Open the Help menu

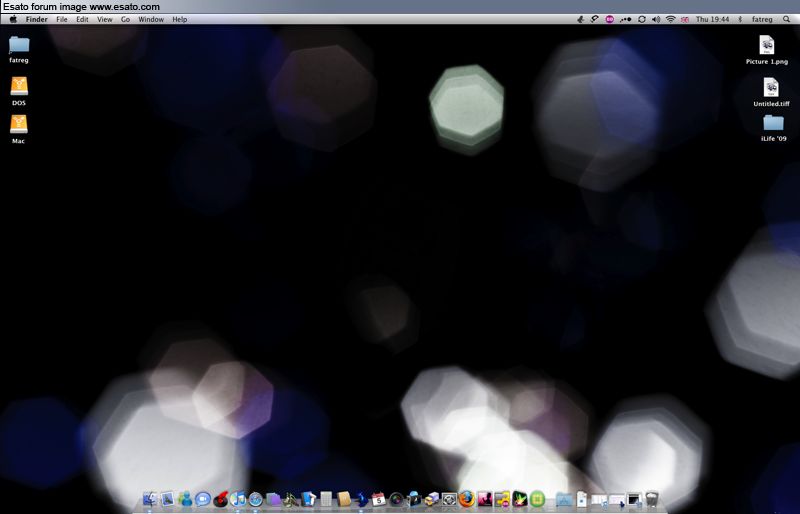point(180,19)
